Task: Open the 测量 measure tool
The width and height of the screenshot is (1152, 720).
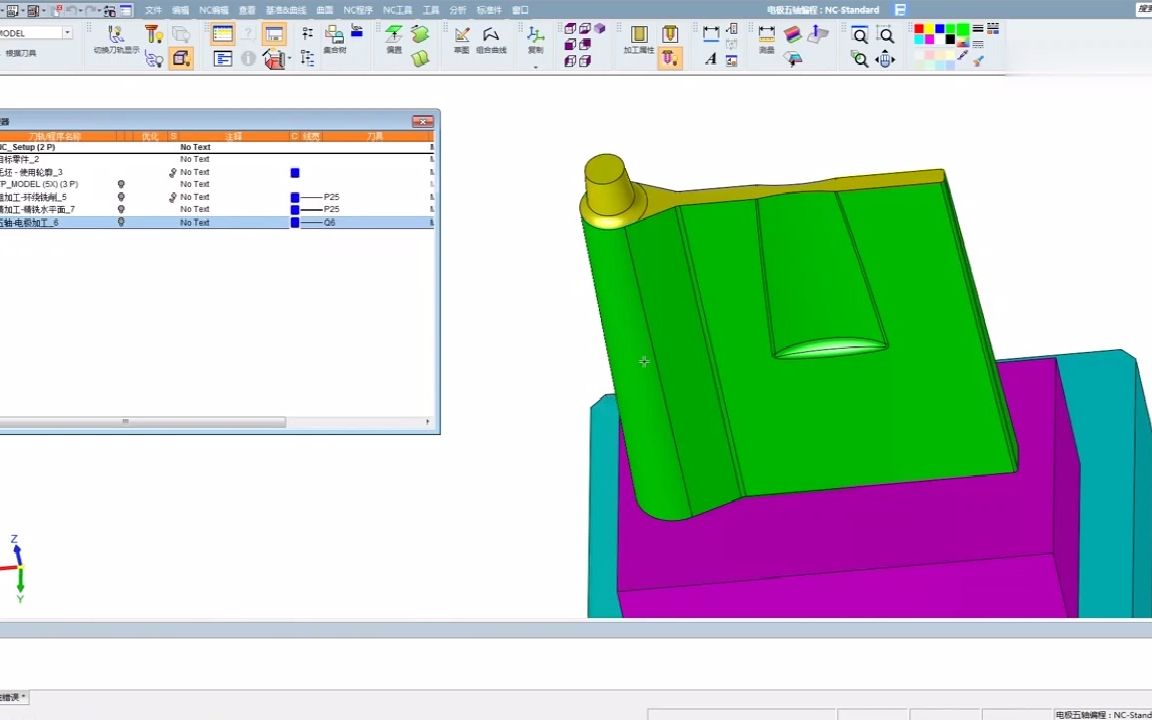Action: pos(766,35)
